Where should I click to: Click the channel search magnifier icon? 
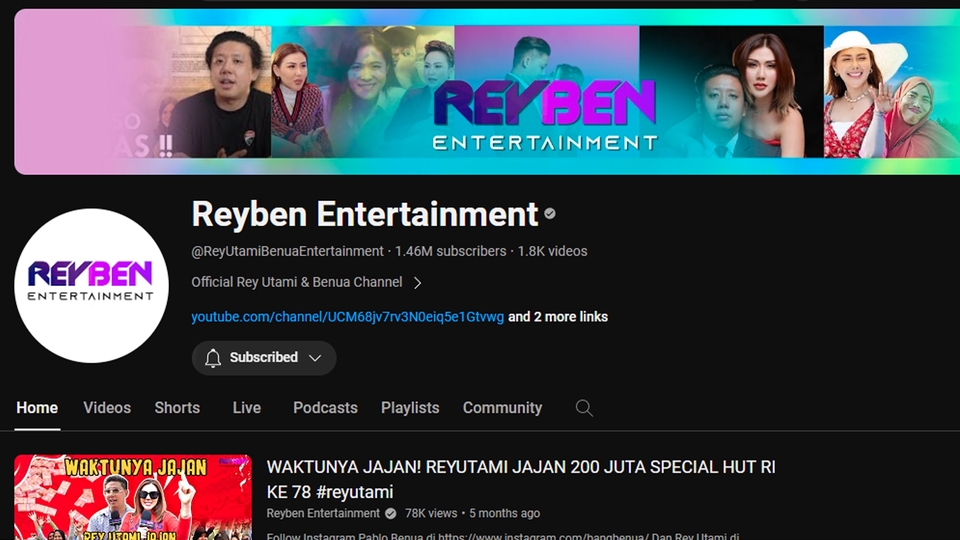point(584,408)
